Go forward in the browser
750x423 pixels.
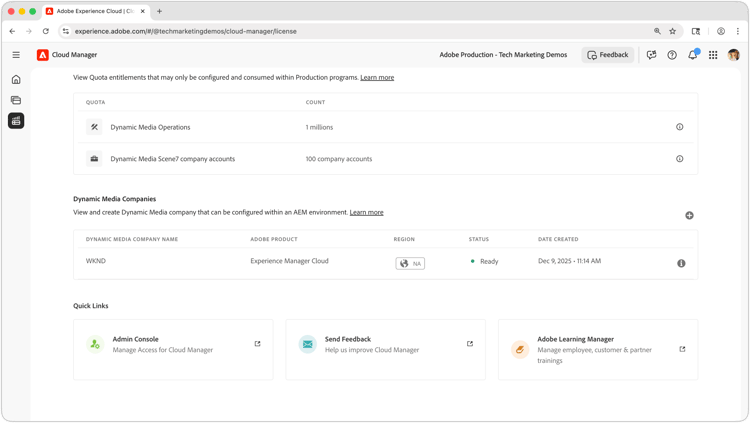pyautogui.click(x=29, y=31)
